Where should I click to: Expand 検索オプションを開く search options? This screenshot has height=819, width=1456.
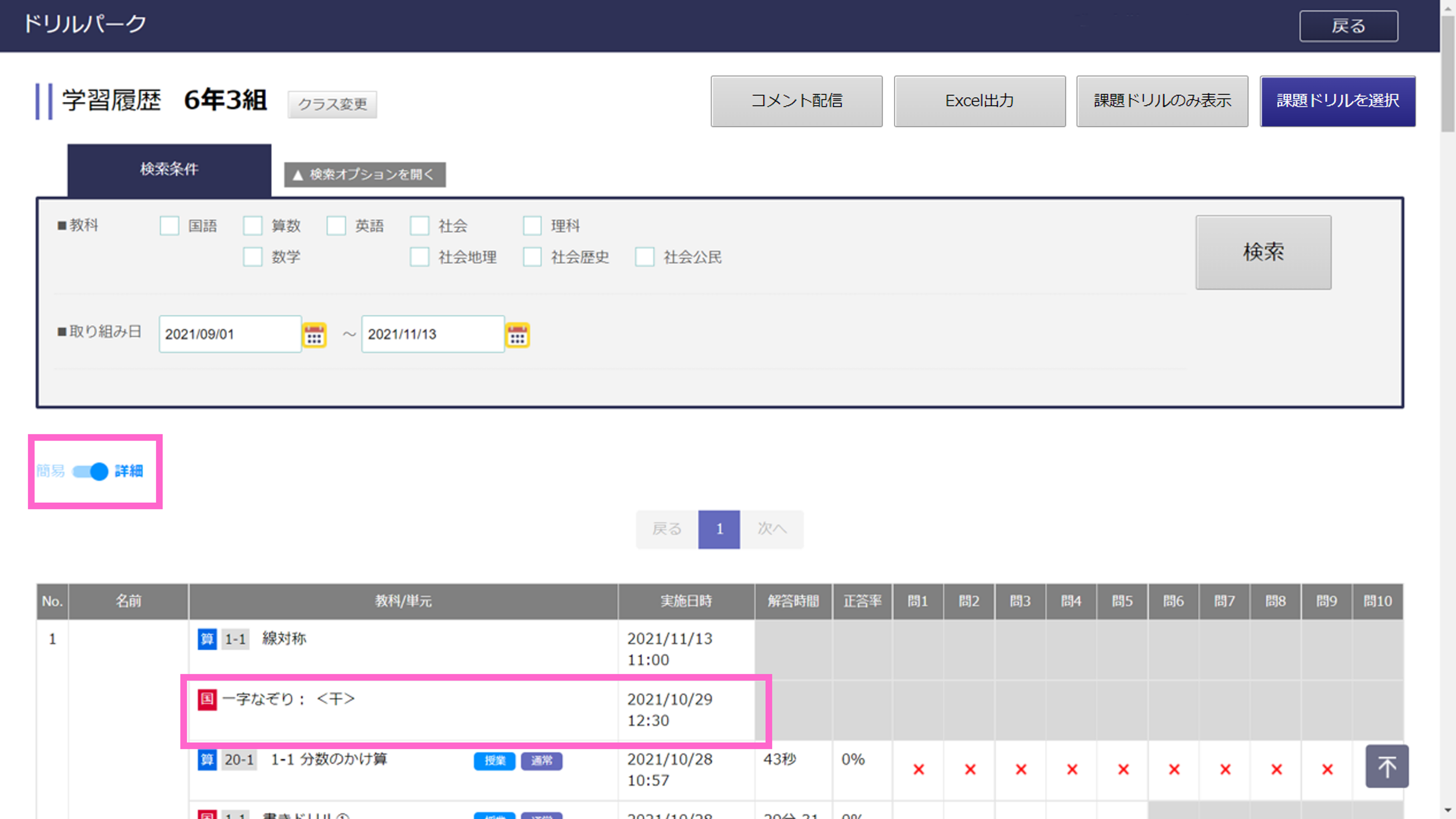point(364,174)
